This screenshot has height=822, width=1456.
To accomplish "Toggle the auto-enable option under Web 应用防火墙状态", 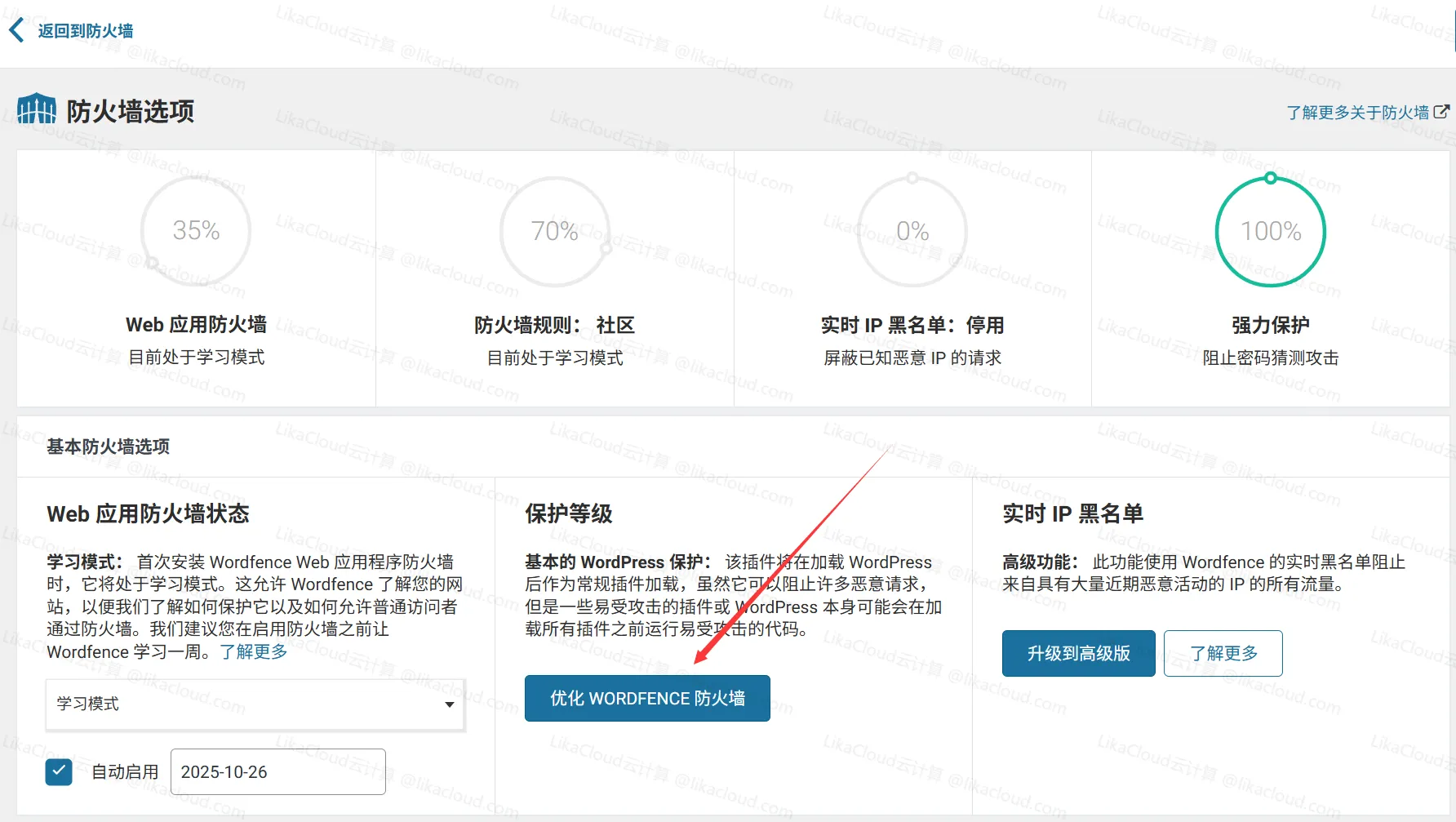I will pos(58,771).
